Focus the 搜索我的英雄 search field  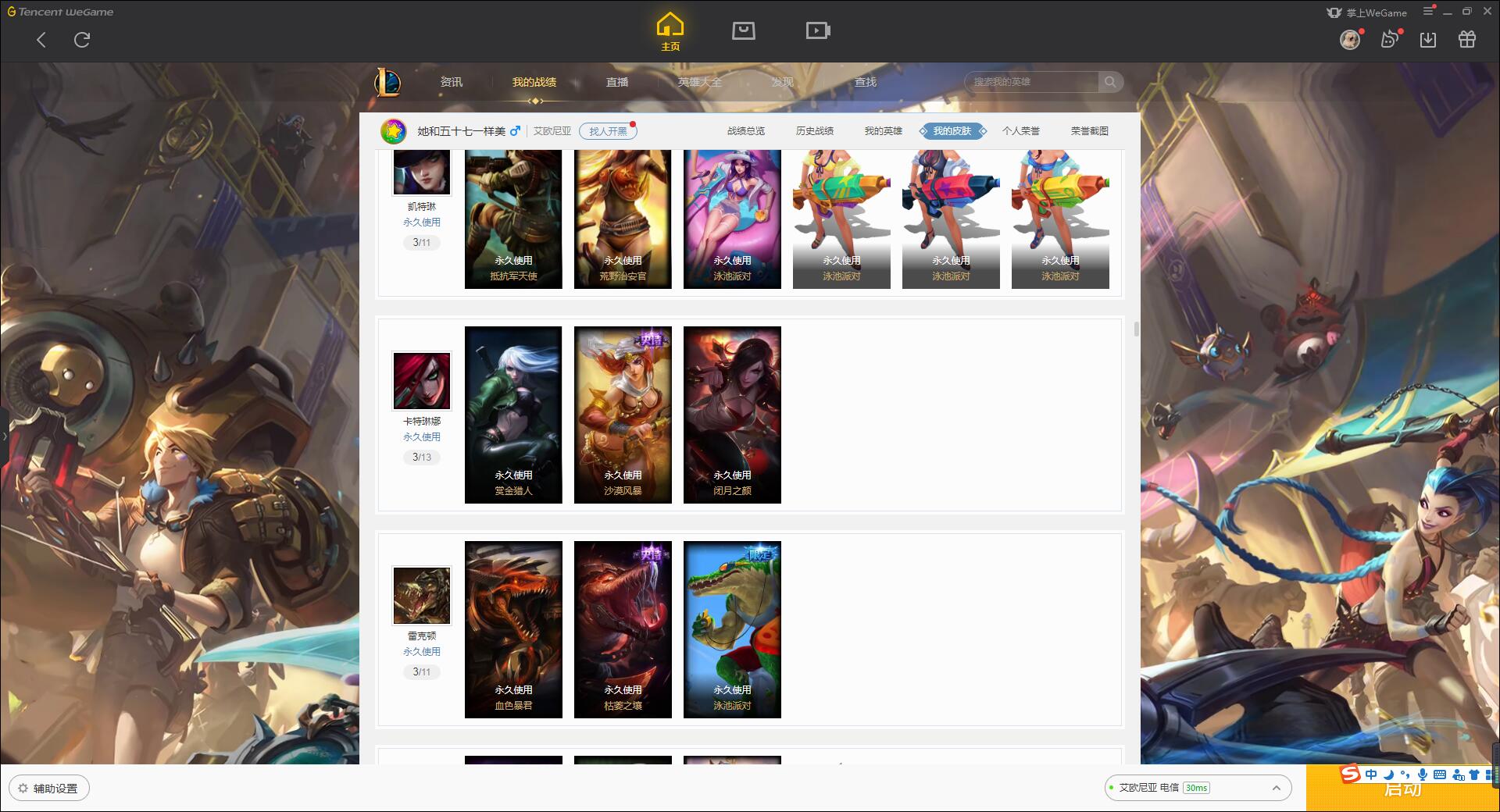(x=1031, y=82)
